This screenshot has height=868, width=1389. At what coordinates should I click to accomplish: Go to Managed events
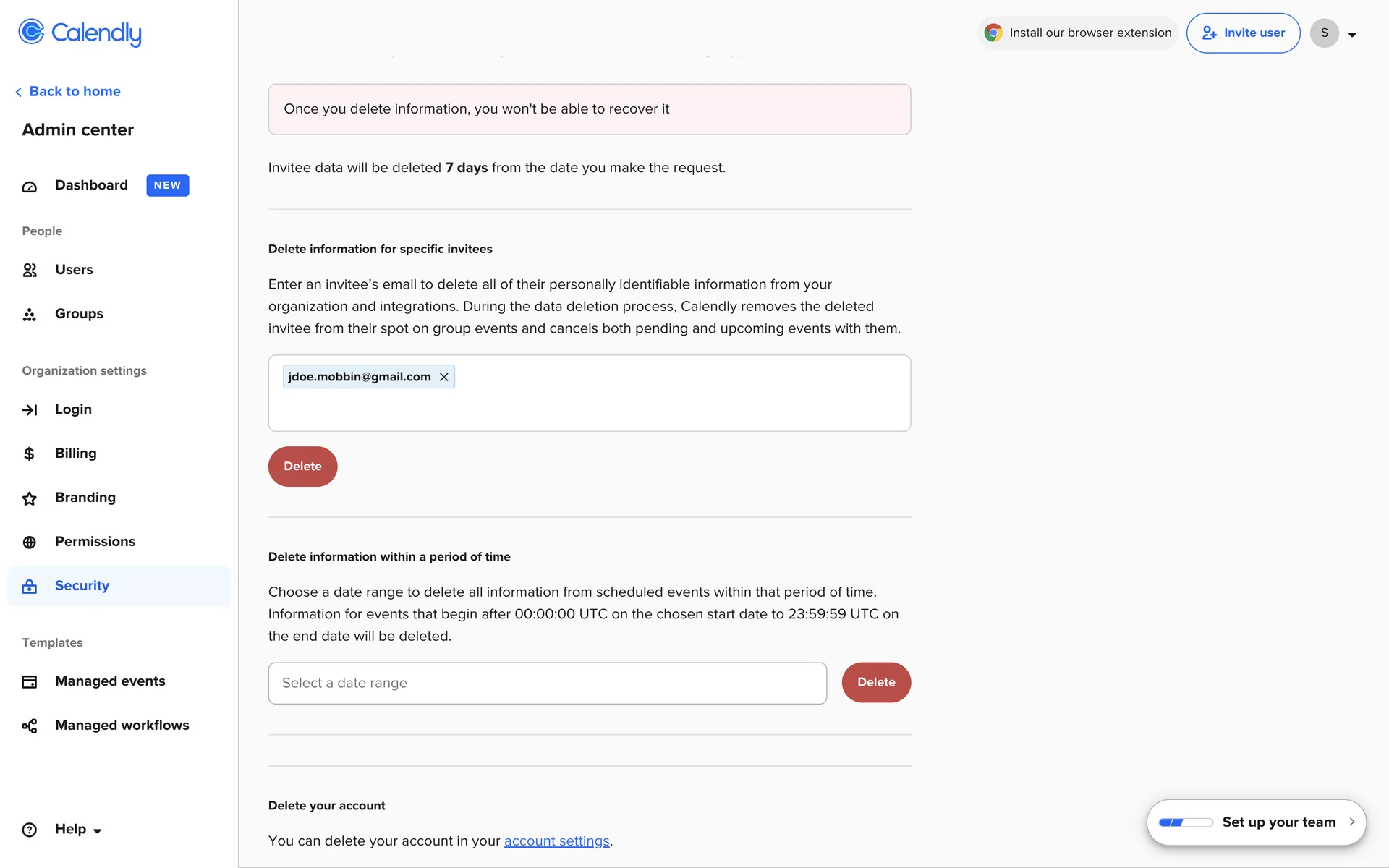[110, 681]
